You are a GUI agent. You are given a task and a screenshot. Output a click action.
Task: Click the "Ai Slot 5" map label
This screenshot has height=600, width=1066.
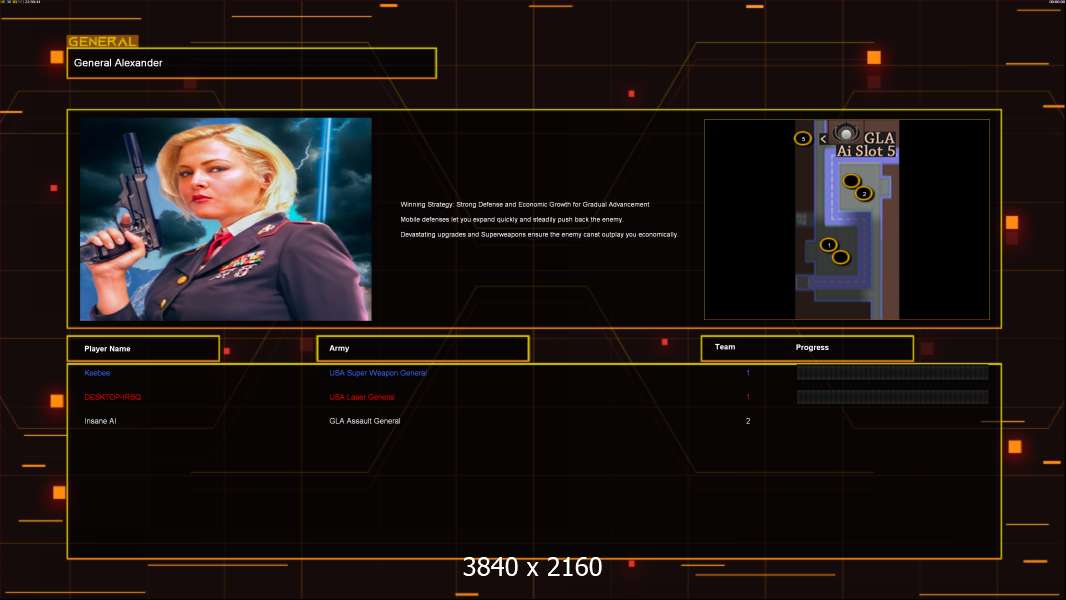pyautogui.click(x=866, y=152)
